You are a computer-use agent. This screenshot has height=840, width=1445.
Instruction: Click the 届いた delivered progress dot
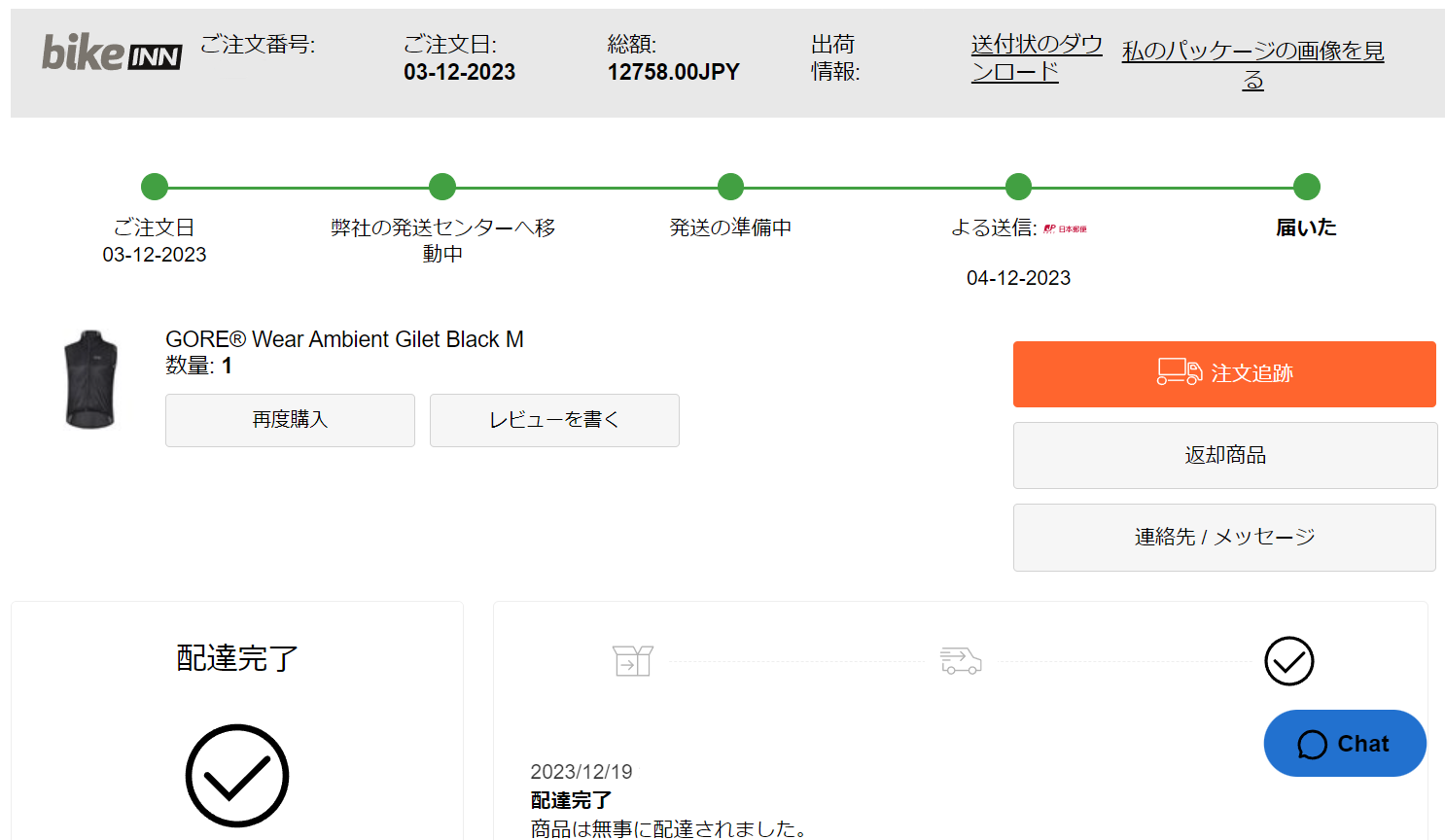tap(1307, 187)
